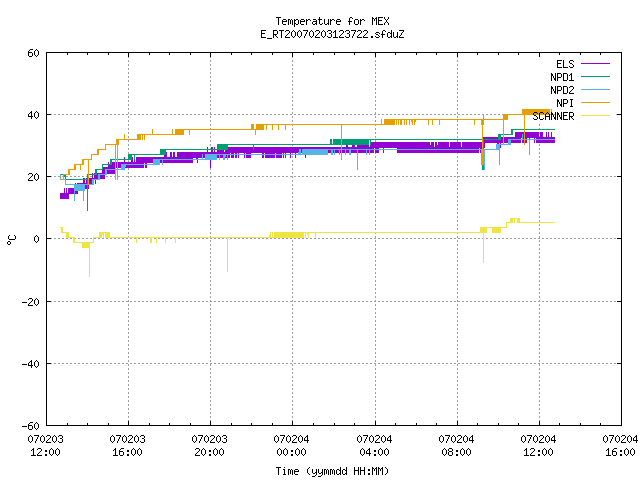This screenshot has height=480, width=640.
Task: Click the y-axis value -40
Action: (x=31, y=364)
